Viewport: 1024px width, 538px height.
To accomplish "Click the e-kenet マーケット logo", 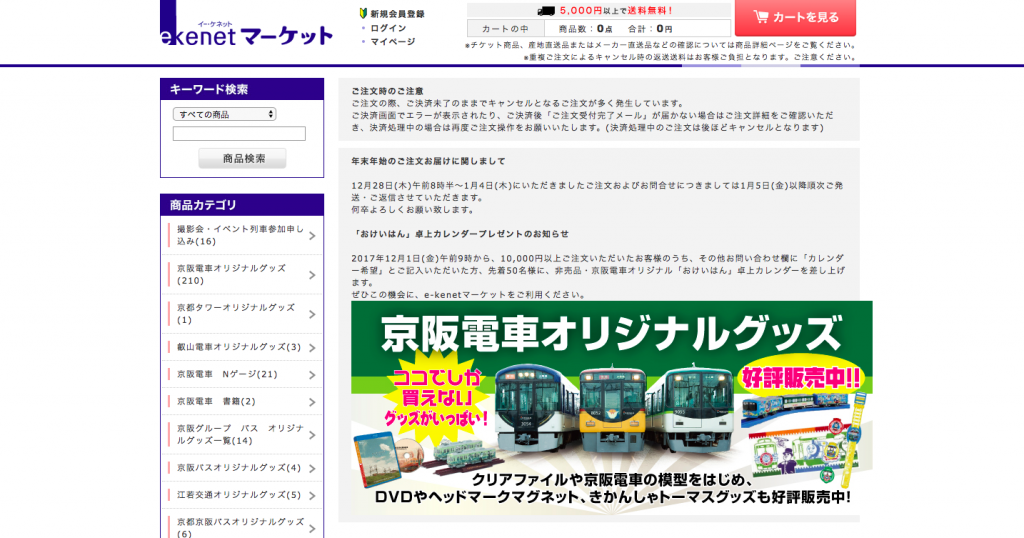I will coord(245,34).
